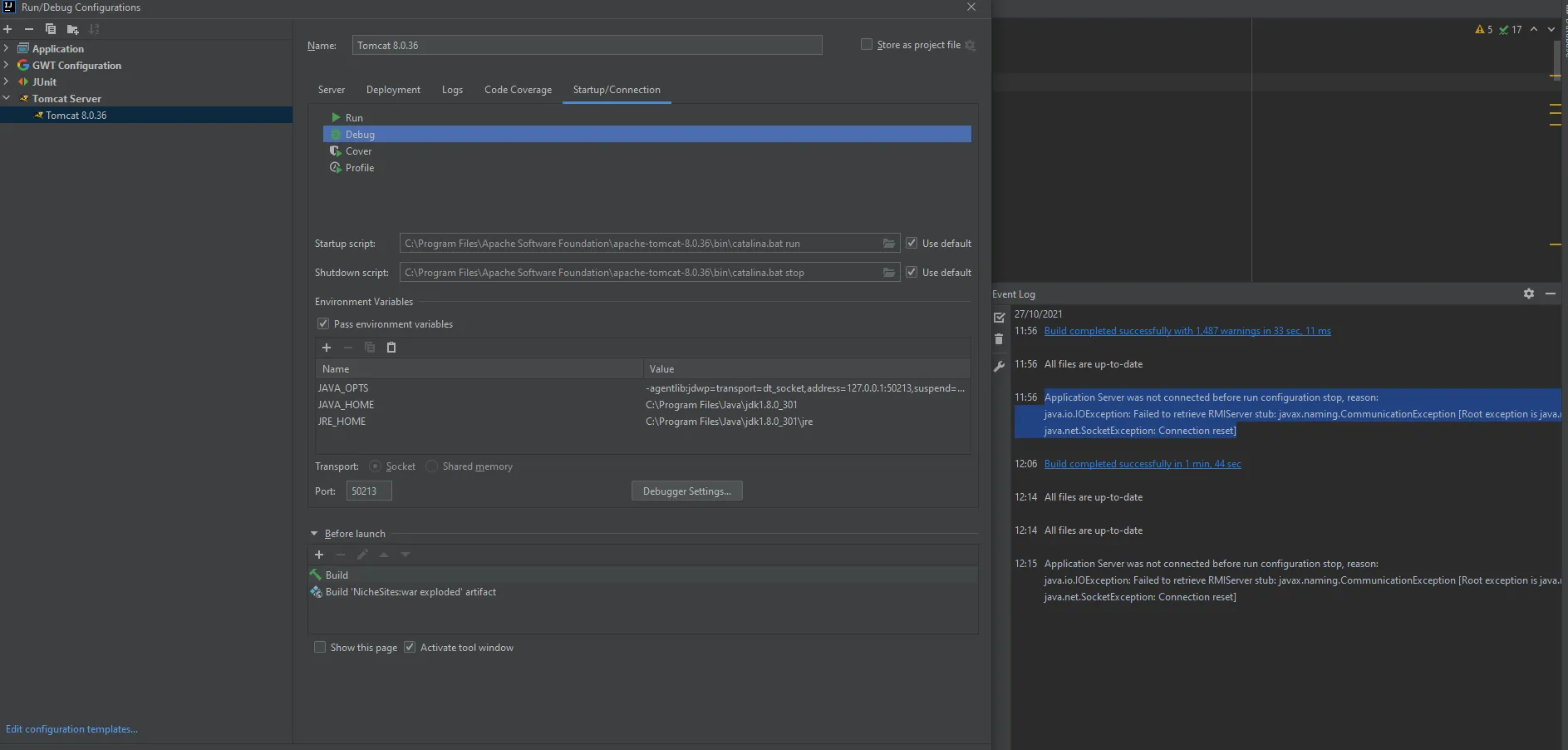Expand the Application configurations node

coord(7,48)
